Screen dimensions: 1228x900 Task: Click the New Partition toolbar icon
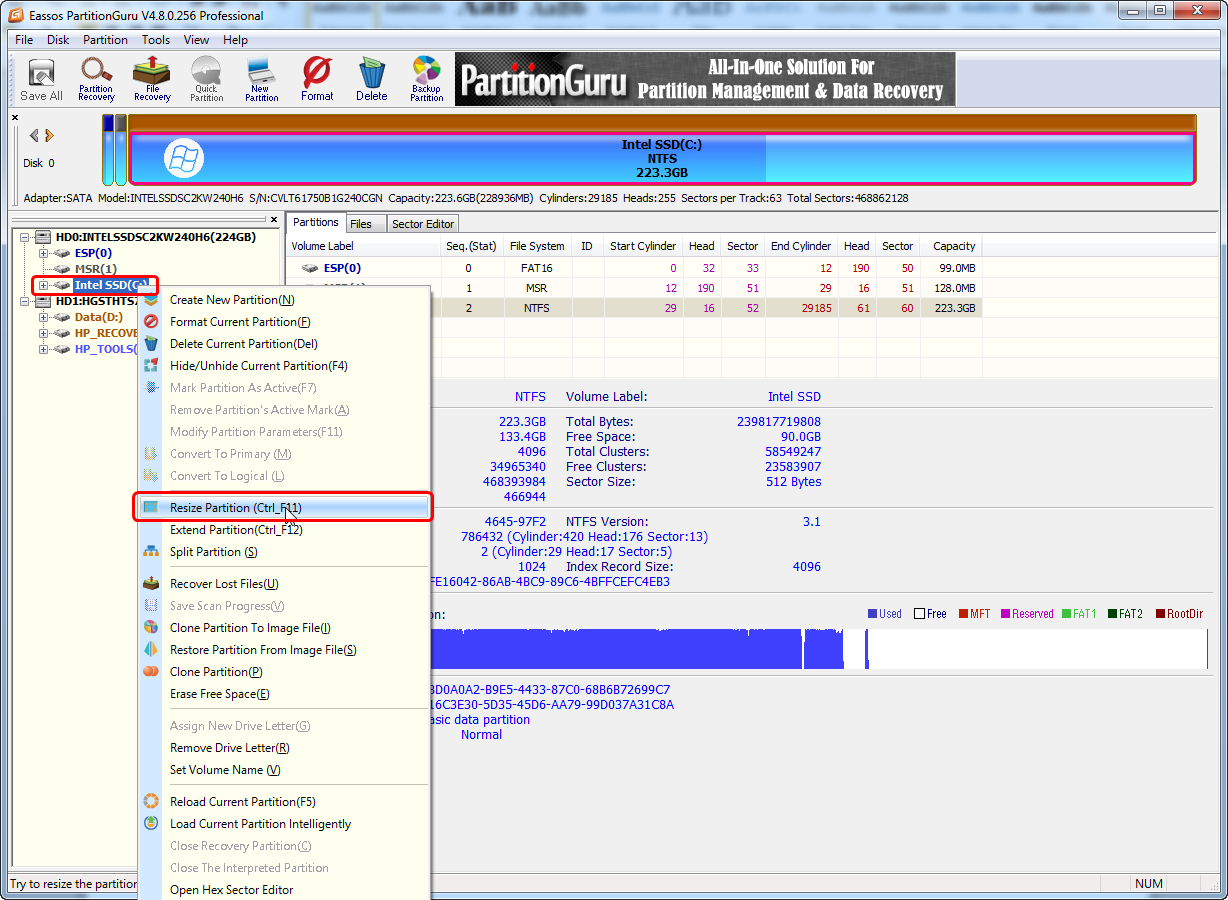pyautogui.click(x=261, y=79)
